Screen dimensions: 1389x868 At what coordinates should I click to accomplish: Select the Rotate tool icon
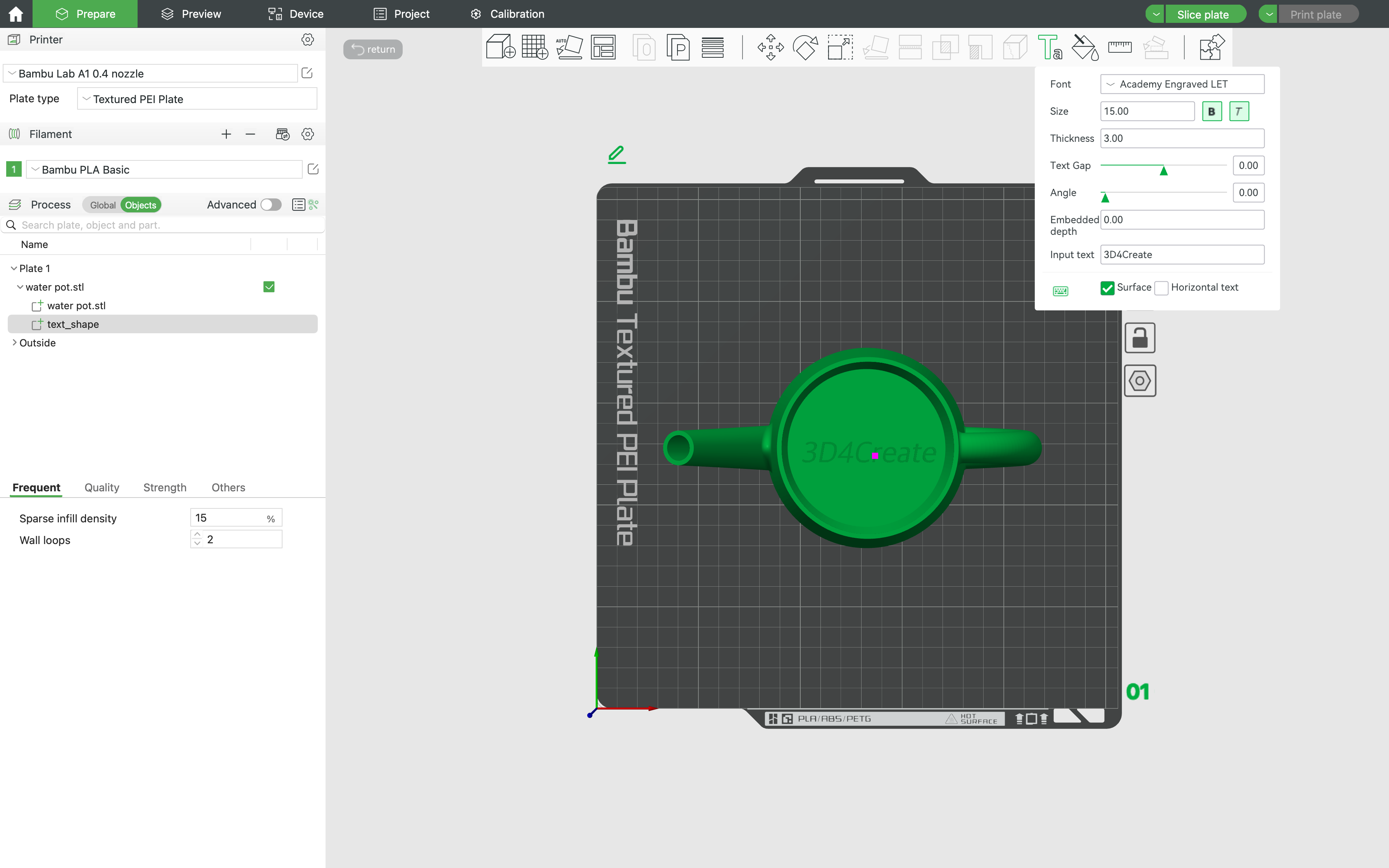point(805,47)
